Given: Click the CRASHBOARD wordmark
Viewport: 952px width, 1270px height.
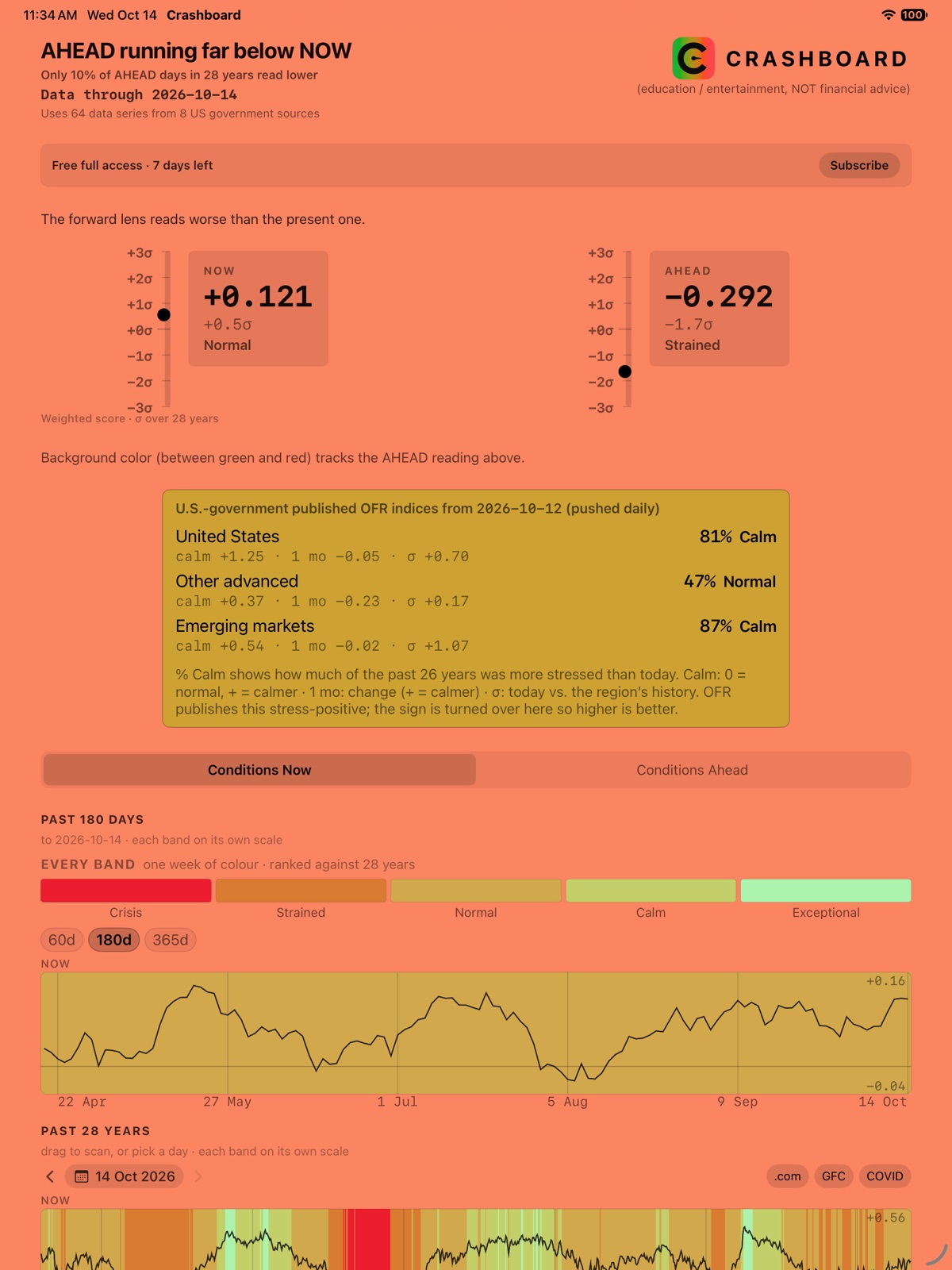Looking at the screenshot, I should pyautogui.click(x=816, y=59).
